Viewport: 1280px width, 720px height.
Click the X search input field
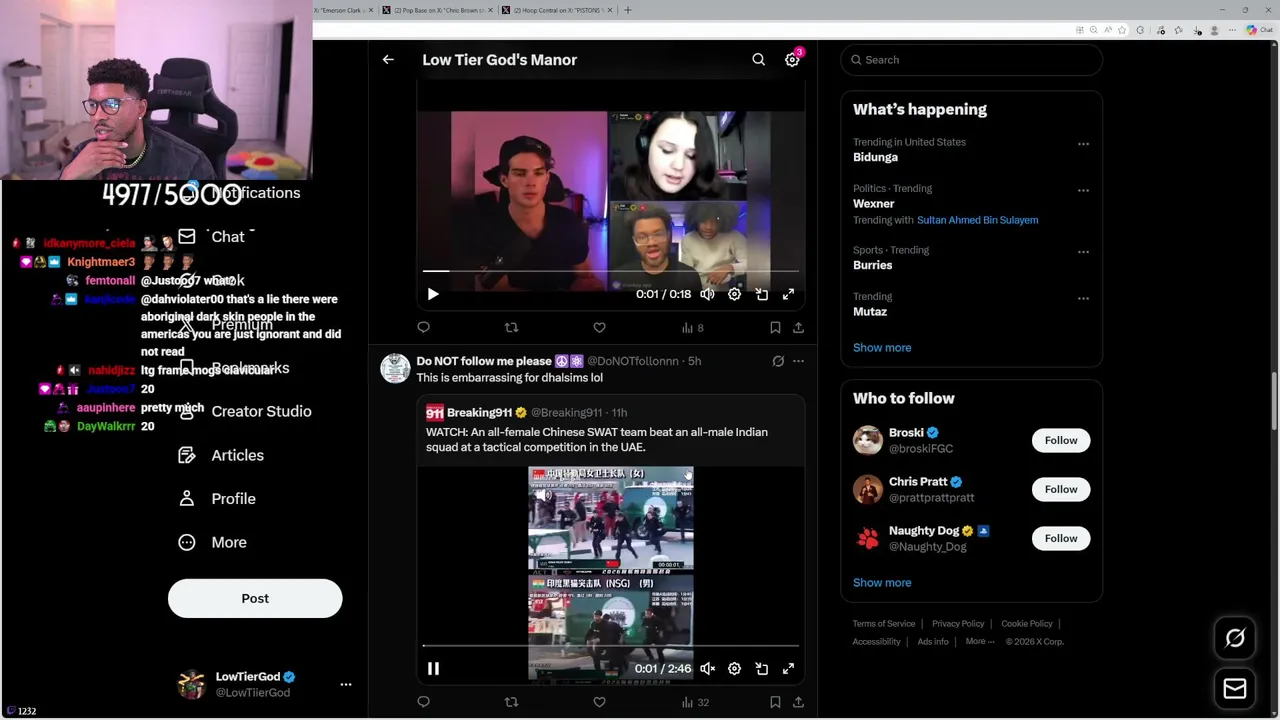pyautogui.click(x=972, y=60)
